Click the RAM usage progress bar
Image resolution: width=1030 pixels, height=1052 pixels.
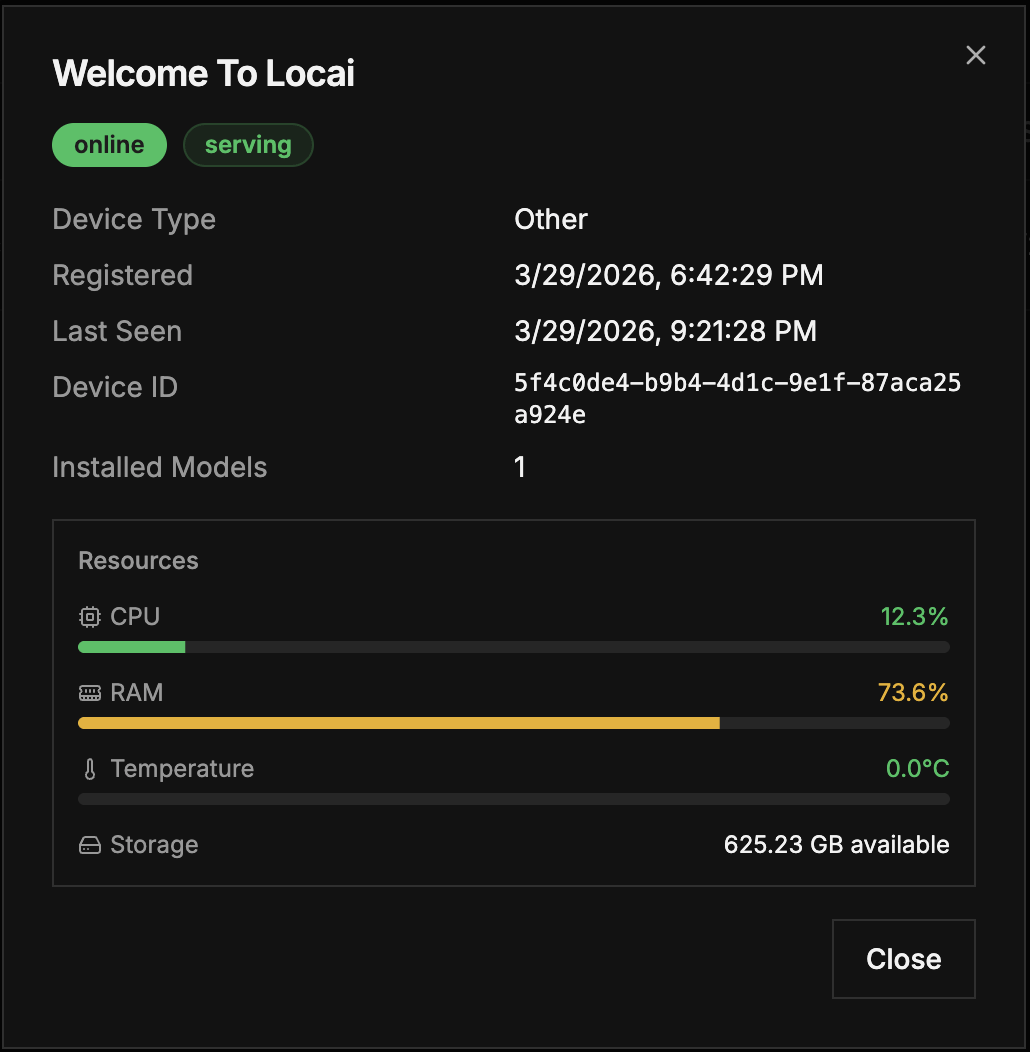514,722
